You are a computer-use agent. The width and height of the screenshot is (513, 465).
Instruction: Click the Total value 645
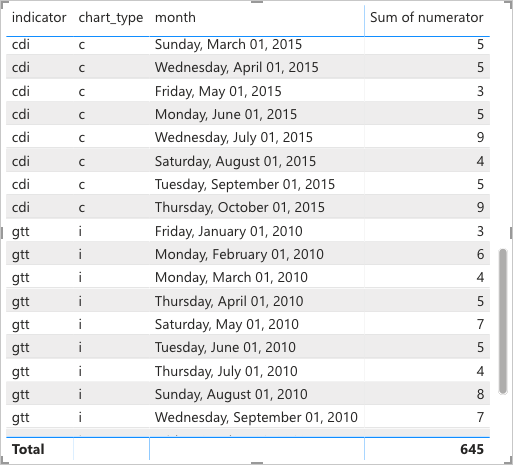(x=472, y=449)
